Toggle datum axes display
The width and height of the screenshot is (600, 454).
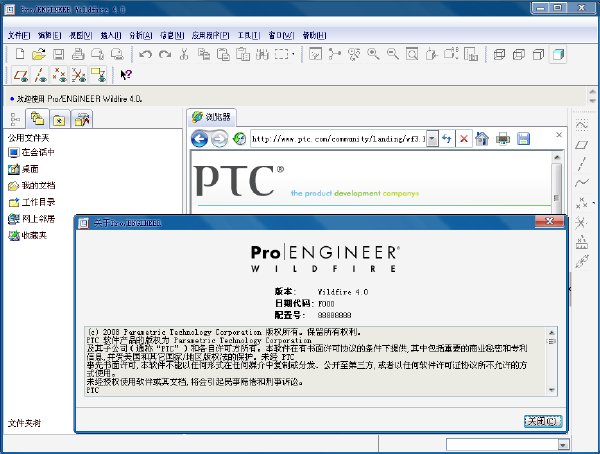pos(40,75)
